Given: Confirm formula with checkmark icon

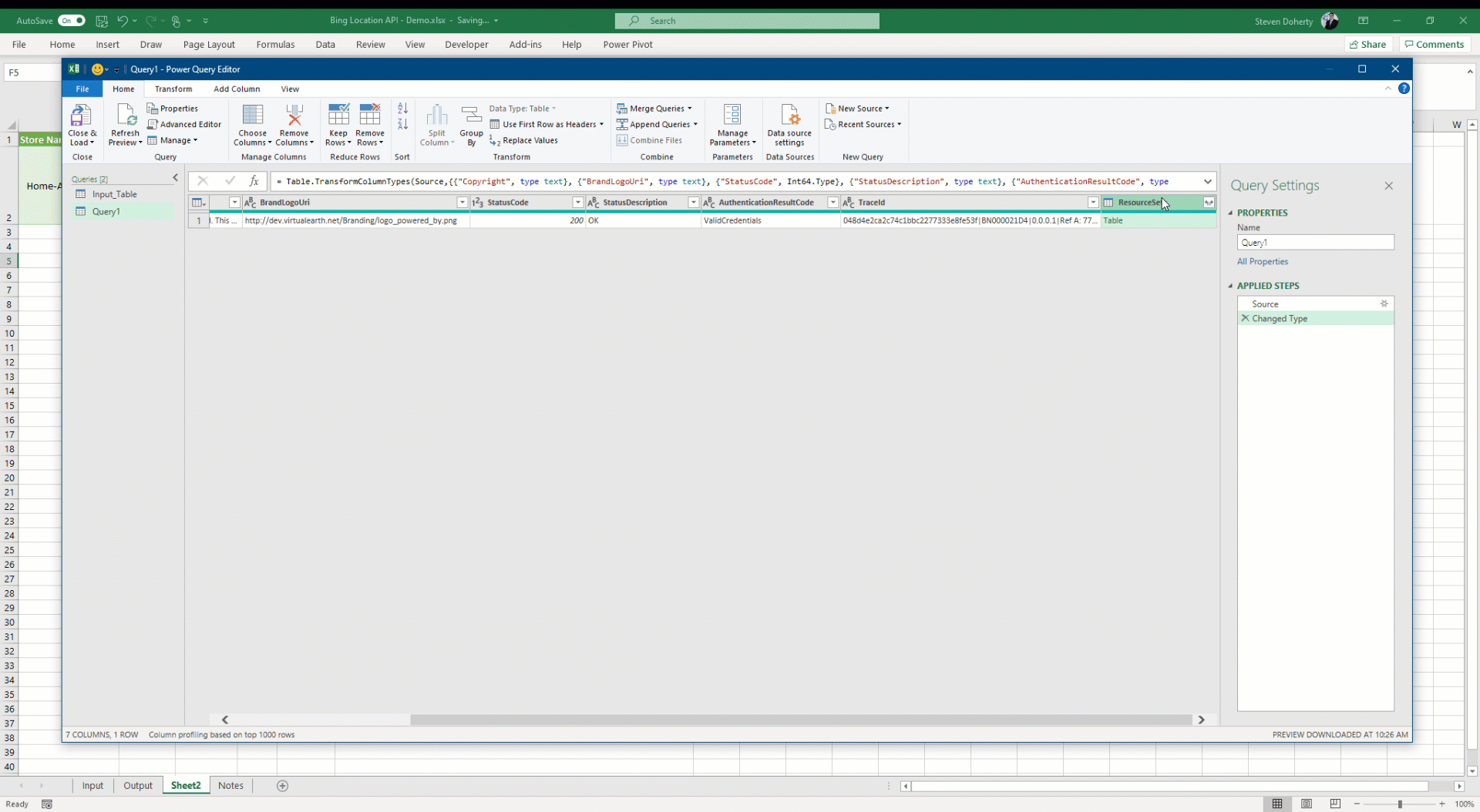Looking at the screenshot, I should 230,181.
